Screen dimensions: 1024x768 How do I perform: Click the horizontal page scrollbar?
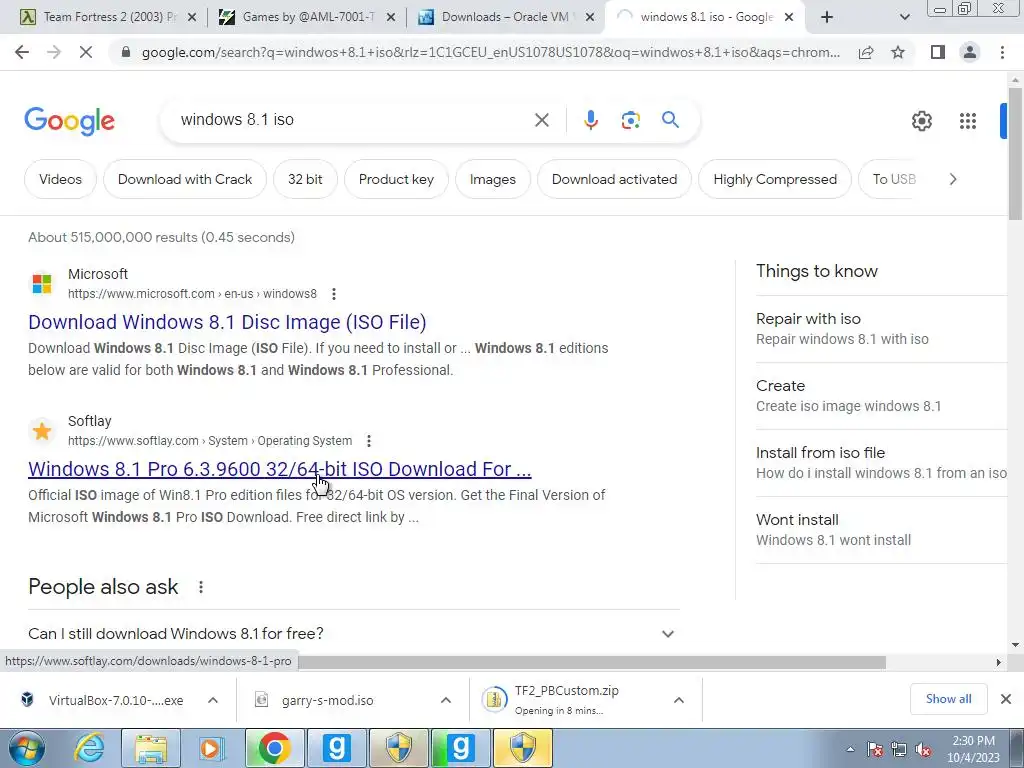(x=591, y=662)
